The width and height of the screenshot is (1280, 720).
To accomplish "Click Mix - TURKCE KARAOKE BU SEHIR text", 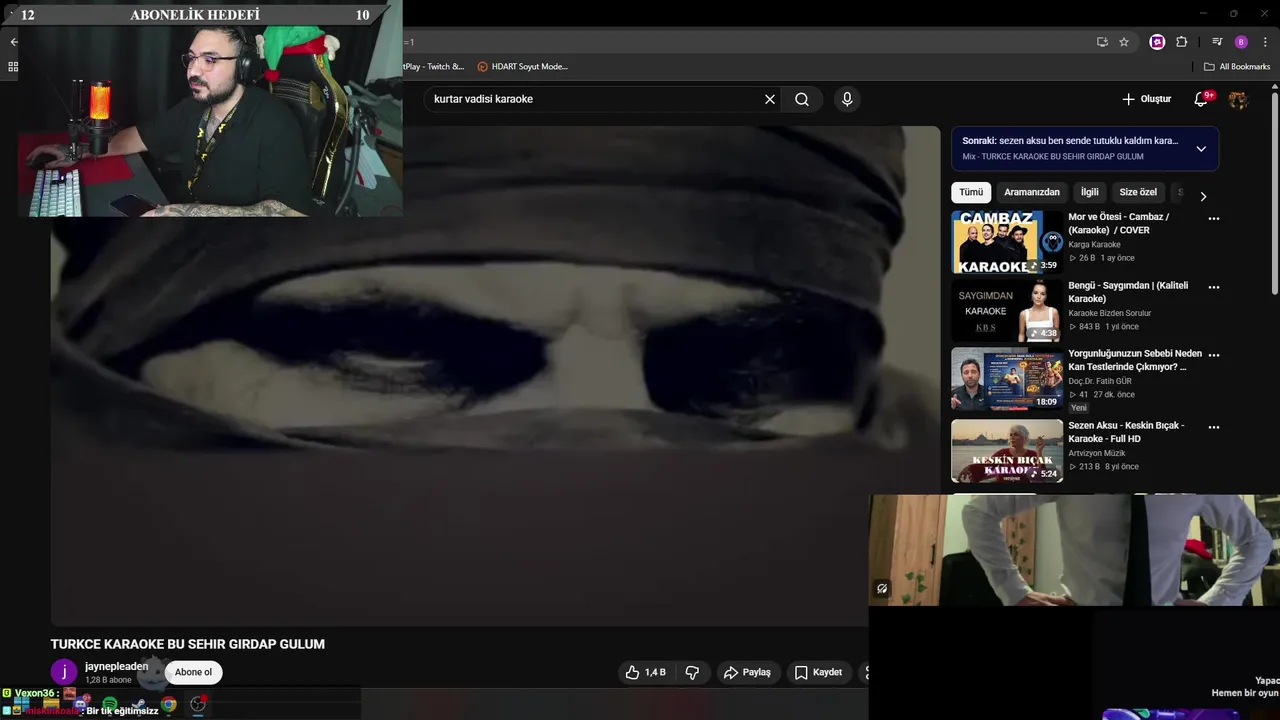I will click(1053, 157).
